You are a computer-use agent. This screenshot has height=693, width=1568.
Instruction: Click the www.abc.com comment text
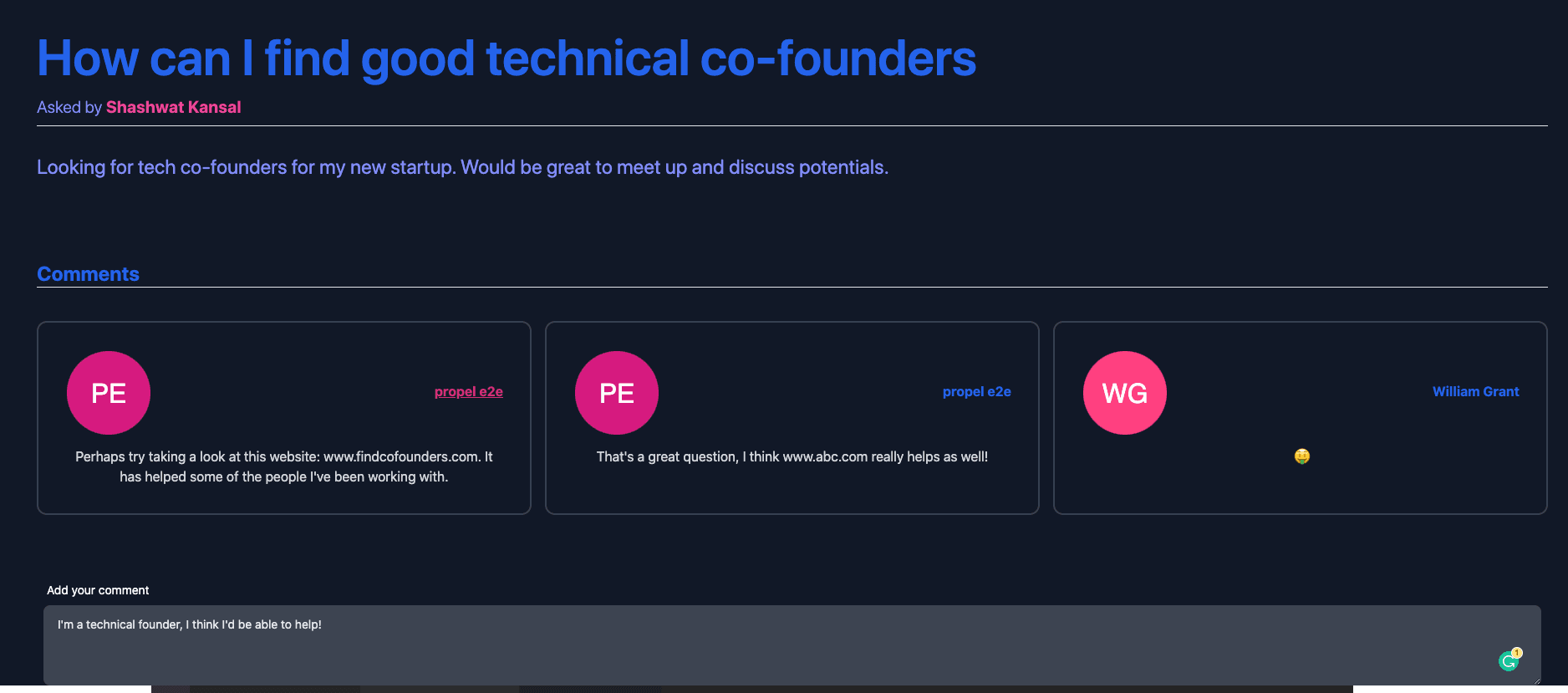792,456
